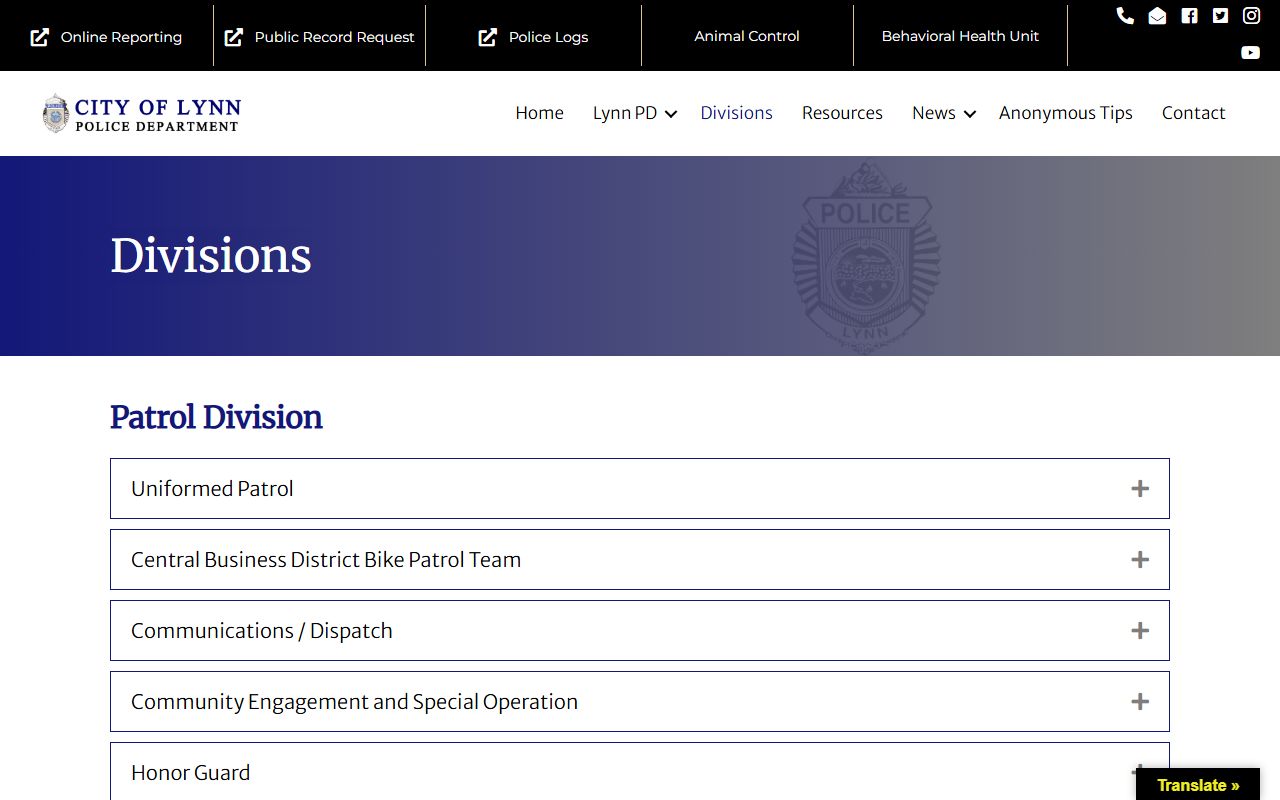Open the Animal Control link
1280x800 pixels.
(747, 36)
